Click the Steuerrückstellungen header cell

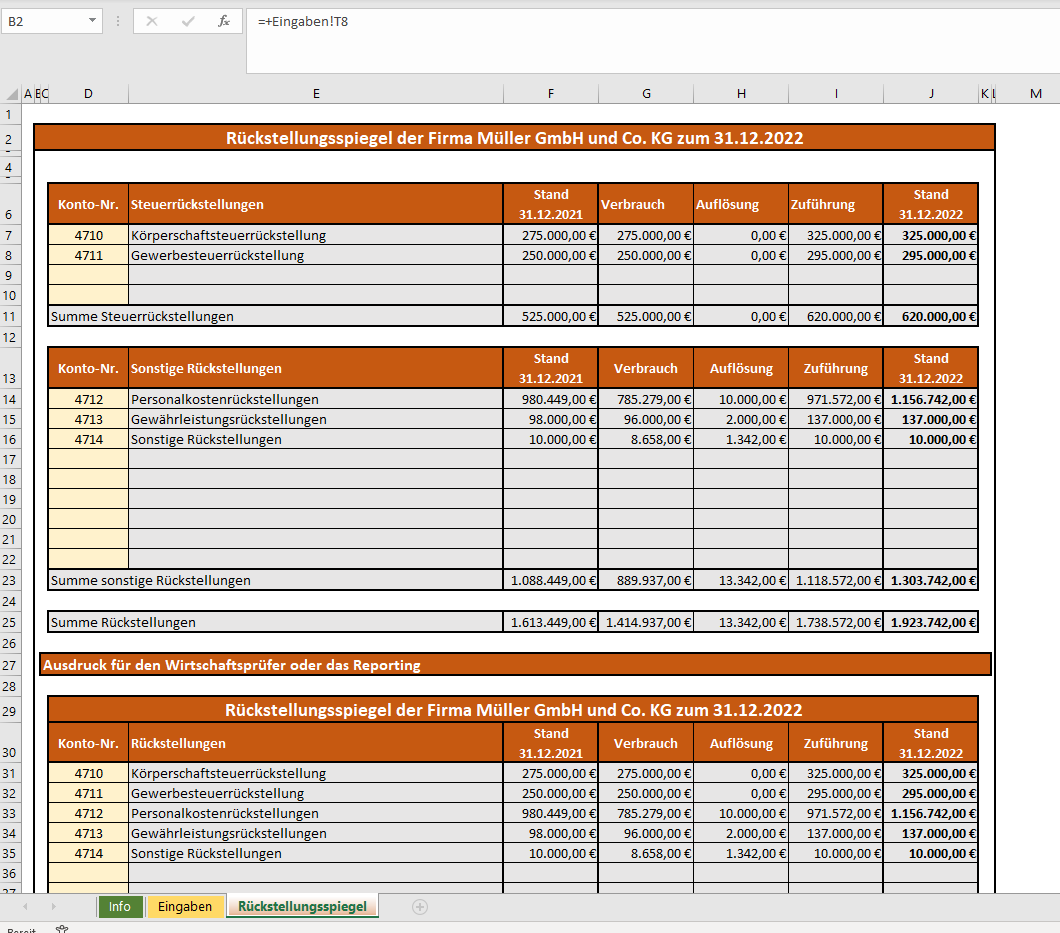coord(316,204)
